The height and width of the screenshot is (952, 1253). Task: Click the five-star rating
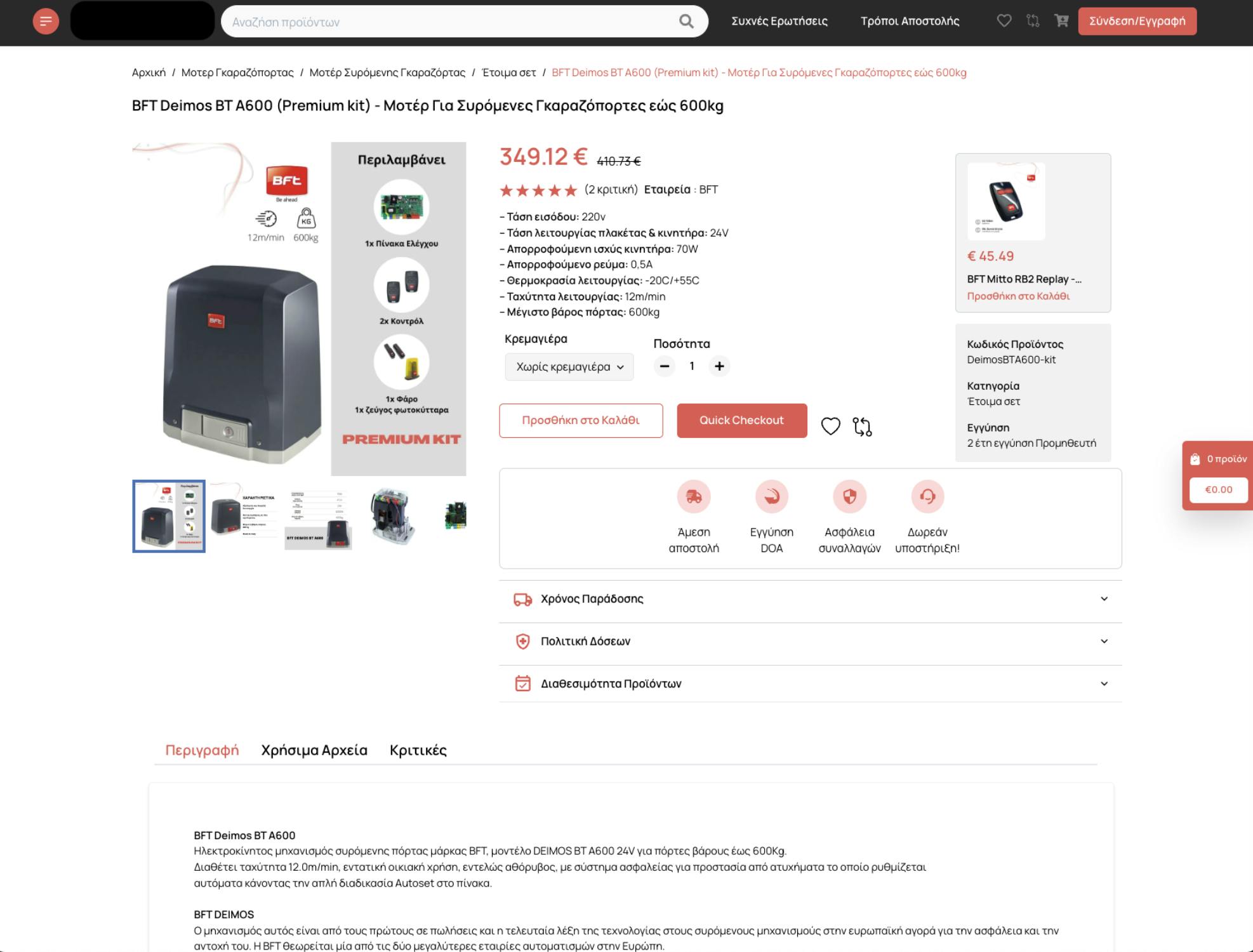pos(538,190)
